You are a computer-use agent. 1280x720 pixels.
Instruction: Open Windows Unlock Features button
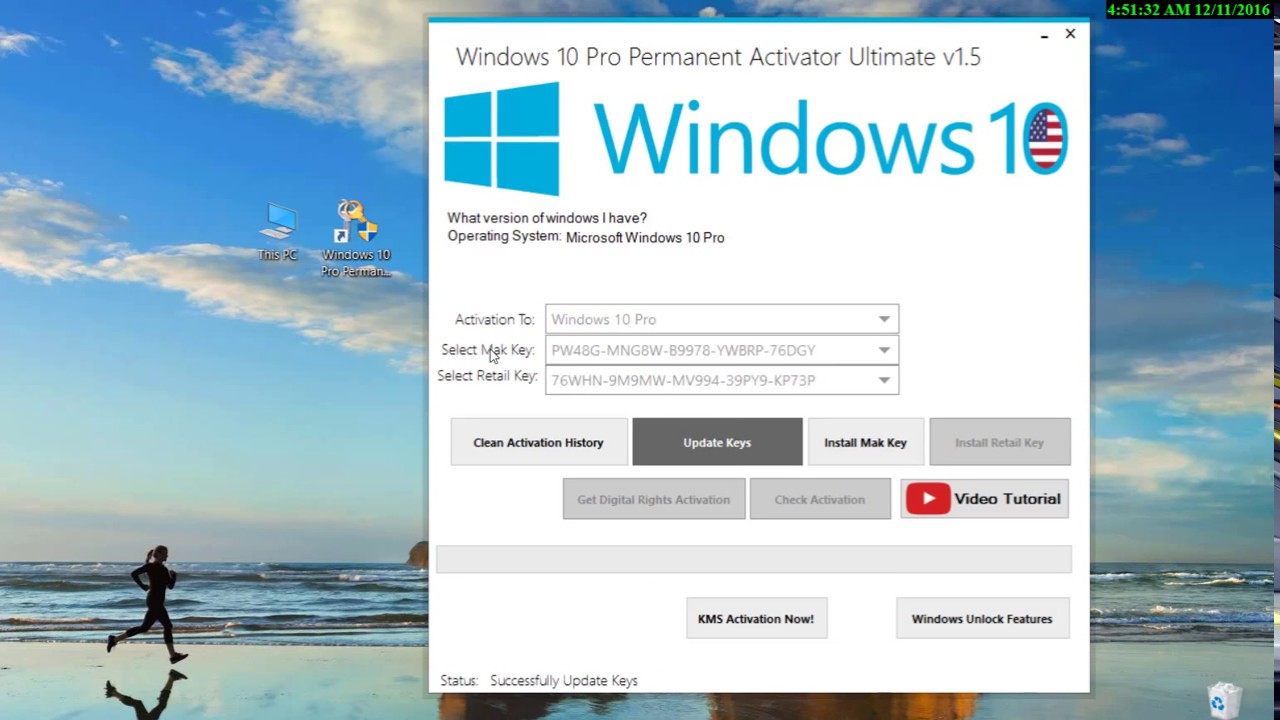[x=982, y=619]
